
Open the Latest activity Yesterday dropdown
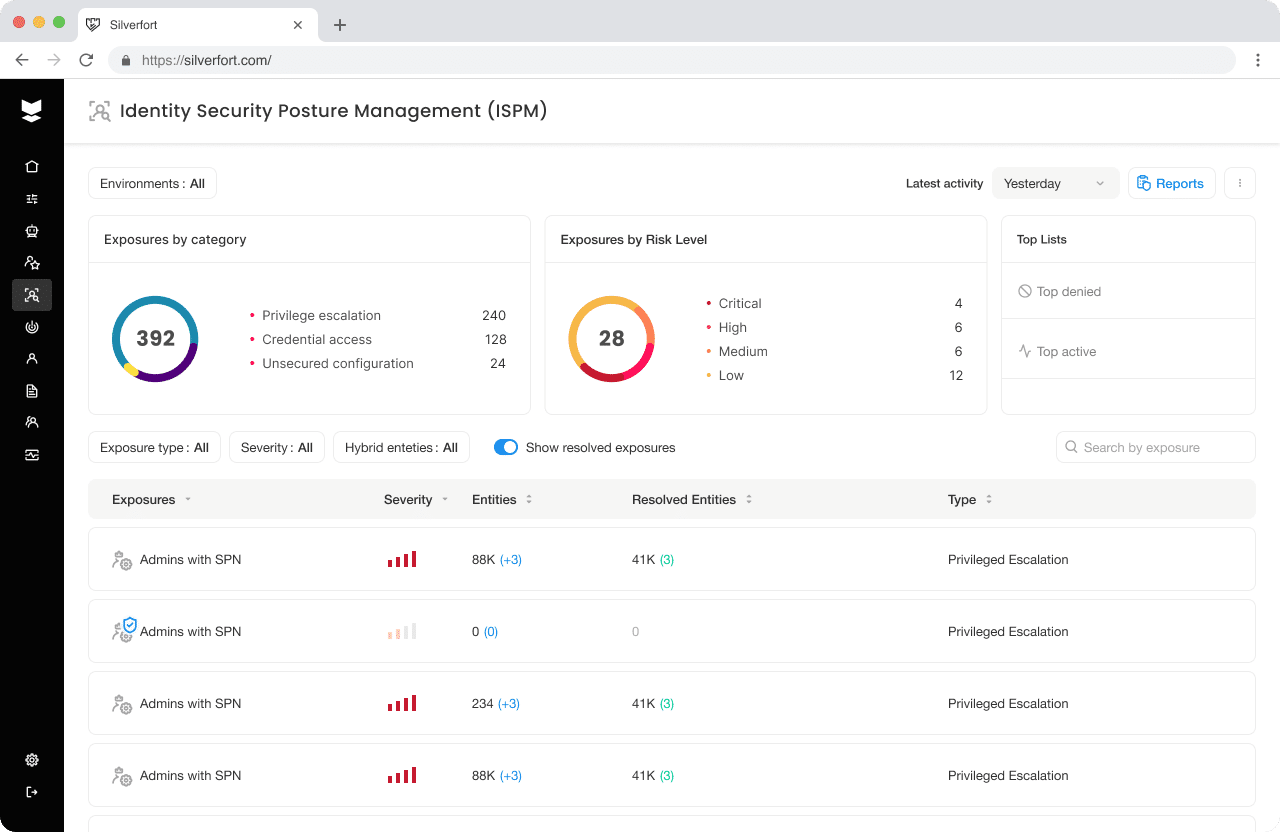(1056, 183)
